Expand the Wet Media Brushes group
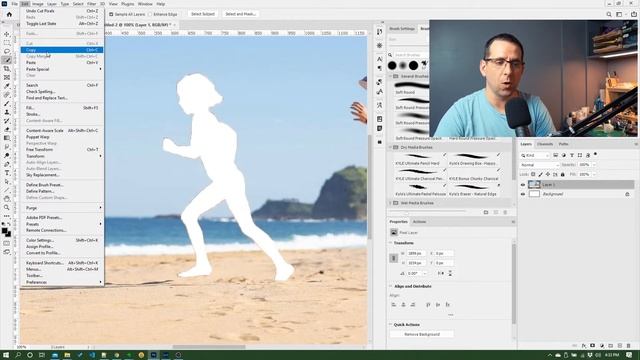This screenshot has width=640, height=360. coord(390,203)
